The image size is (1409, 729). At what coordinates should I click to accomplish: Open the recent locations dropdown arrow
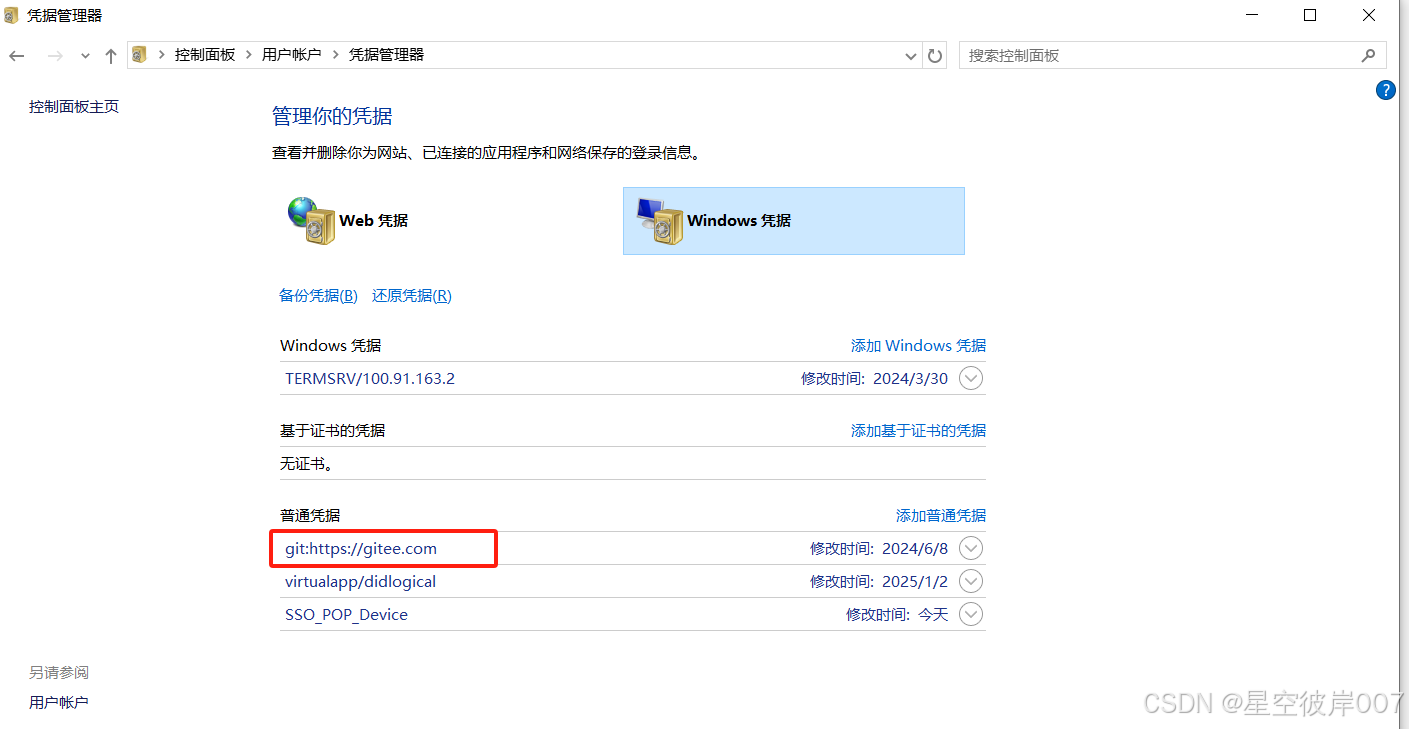[x=85, y=57]
